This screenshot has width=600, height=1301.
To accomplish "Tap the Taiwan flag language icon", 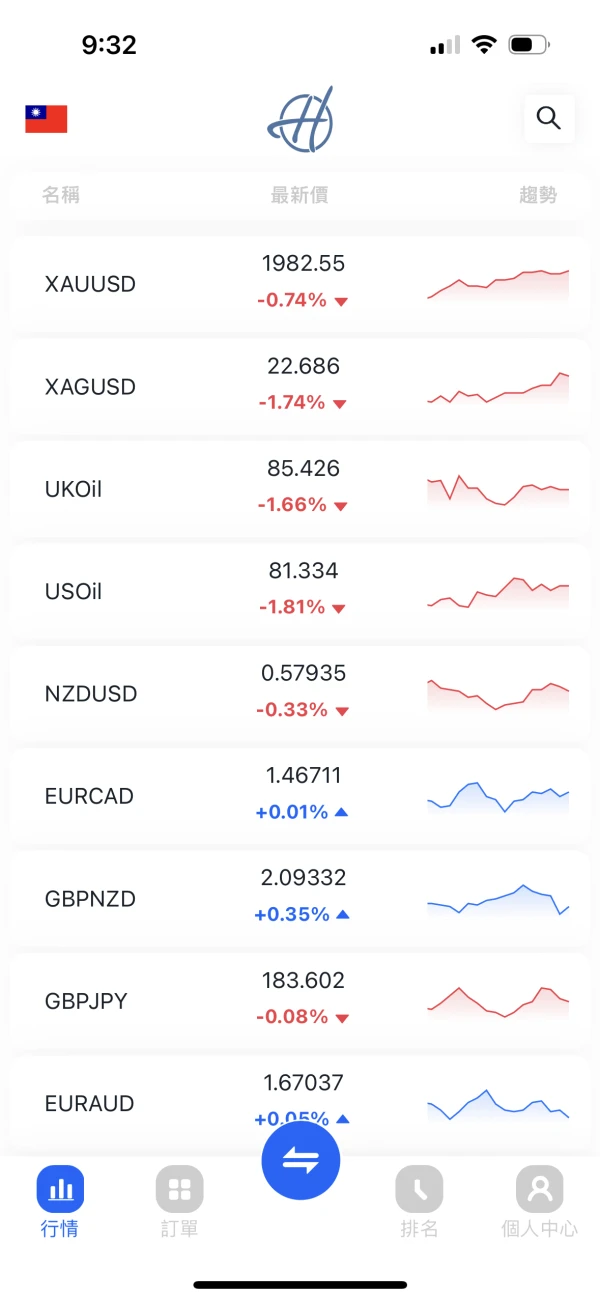I will (x=46, y=119).
